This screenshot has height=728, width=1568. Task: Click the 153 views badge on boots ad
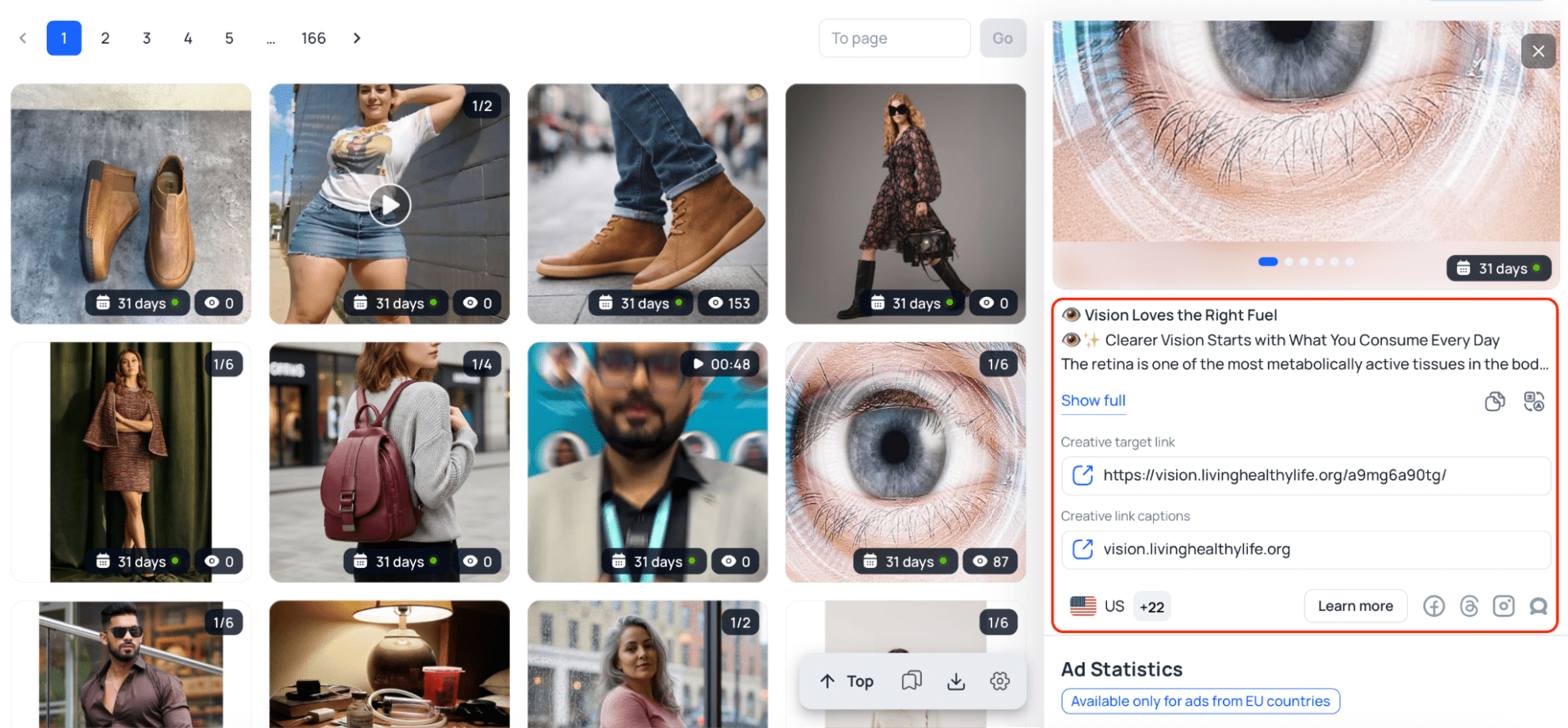point(729,303)
